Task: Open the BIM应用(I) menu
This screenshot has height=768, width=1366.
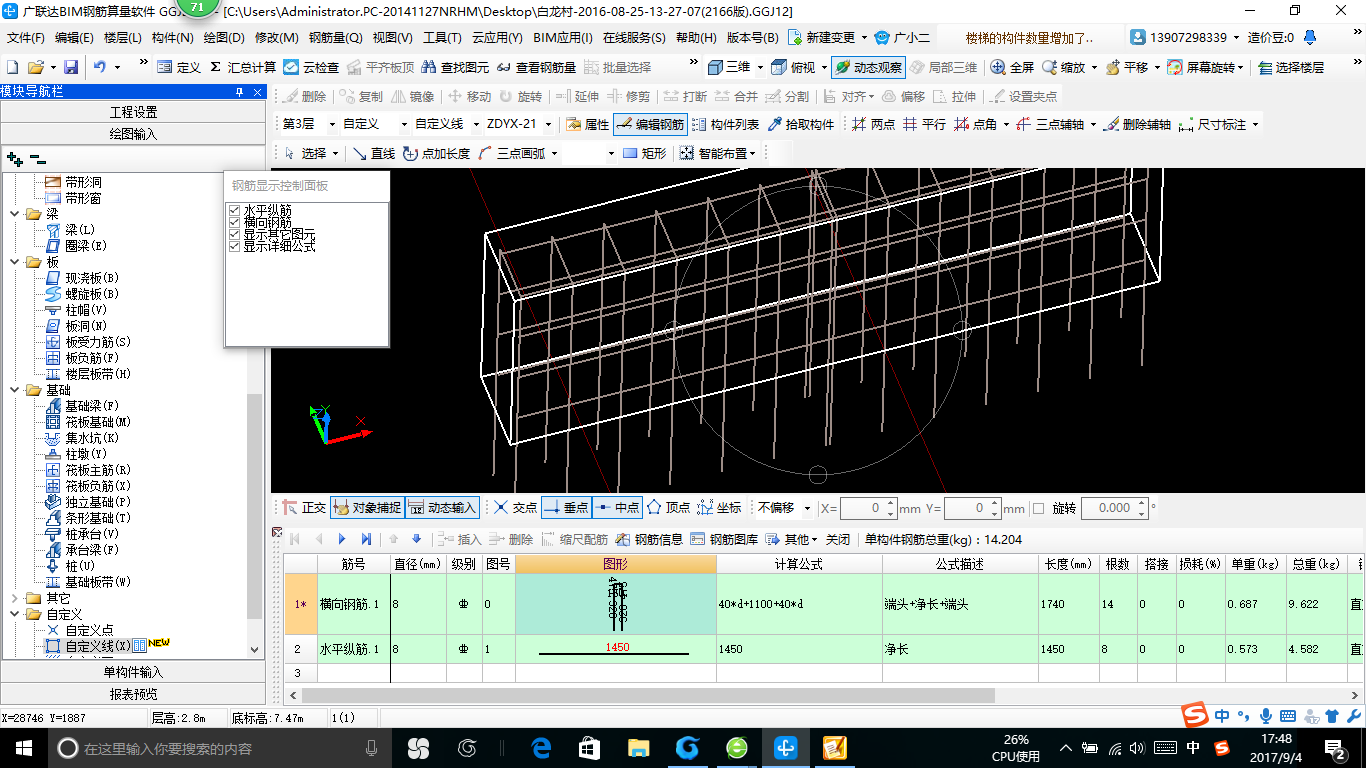Action: 563,38
